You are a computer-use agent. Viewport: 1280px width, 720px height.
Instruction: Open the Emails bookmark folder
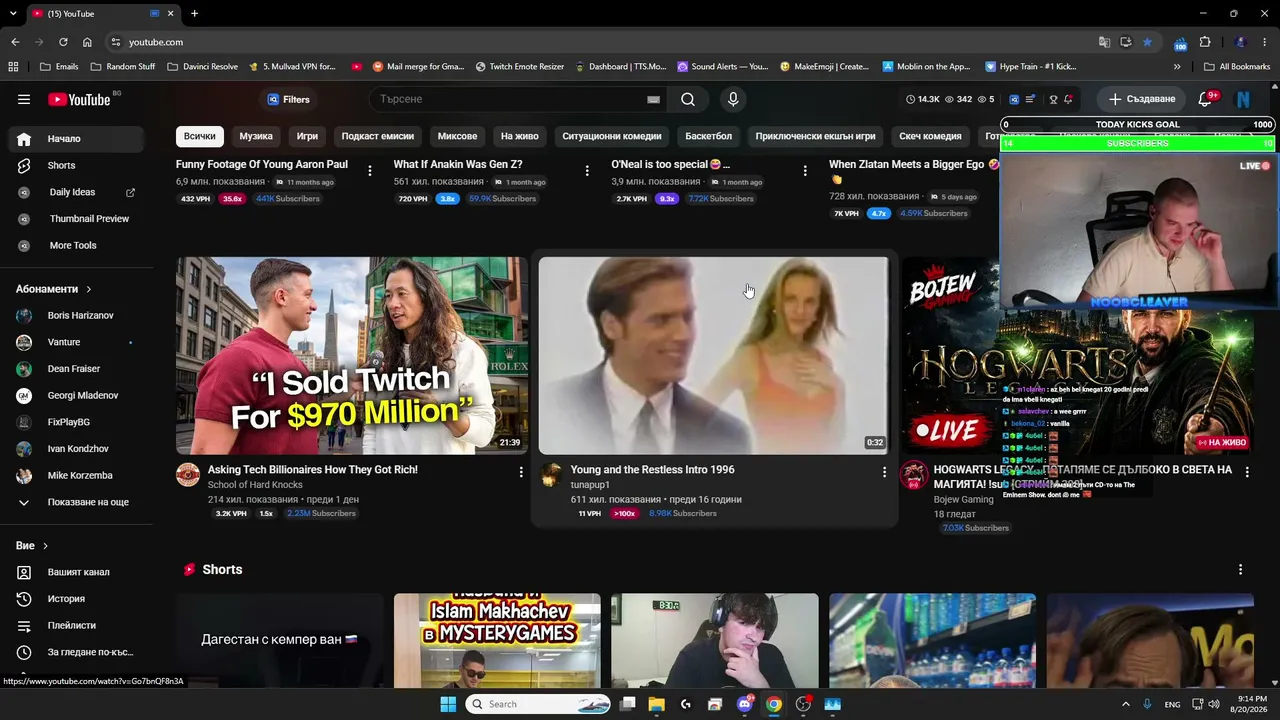coord(59,67)
